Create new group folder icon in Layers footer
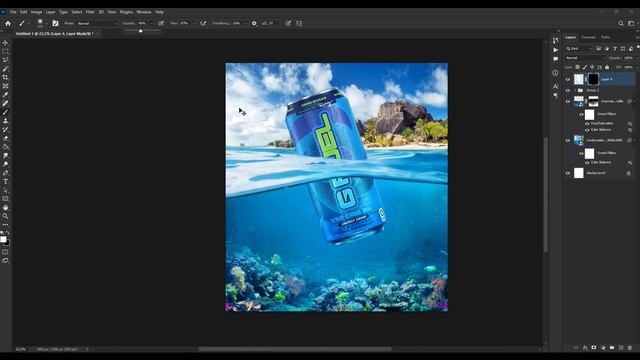This screenshot has height=360, width=640. coord(612,347)
